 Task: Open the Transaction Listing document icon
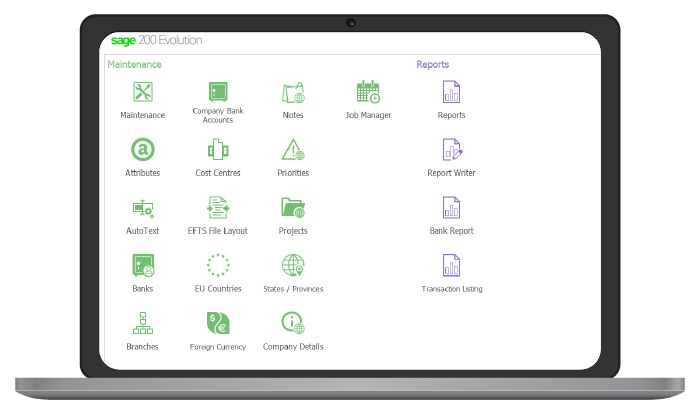point(451,265)
